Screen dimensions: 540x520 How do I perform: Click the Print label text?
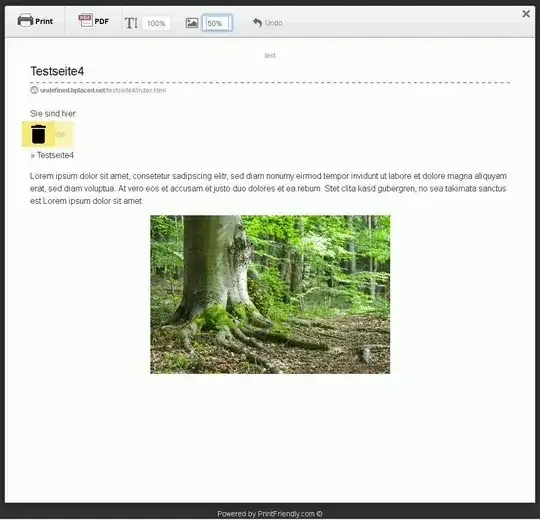point(44,21)
